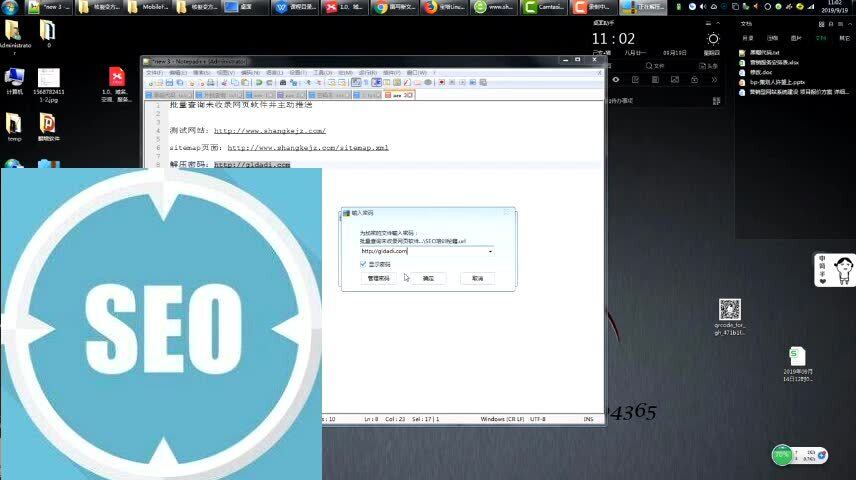Viewport: 856px width, 480px height.
Task: Switch to 图片 tab in document panel
Action: [796, 38]
